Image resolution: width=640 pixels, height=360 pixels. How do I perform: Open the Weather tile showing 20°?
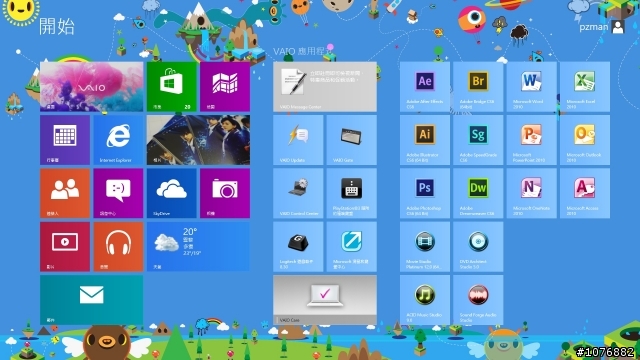[198, 247]
